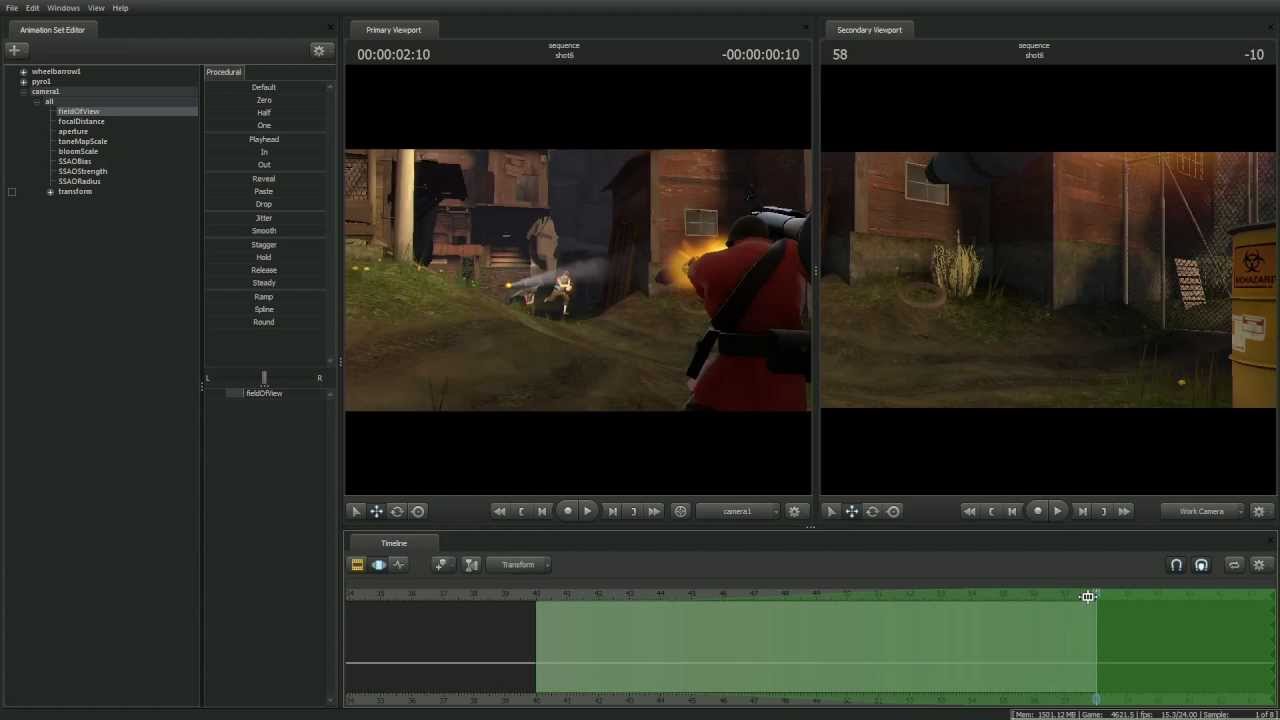
Task: Apply the Default preset
Action: [264, 87]
